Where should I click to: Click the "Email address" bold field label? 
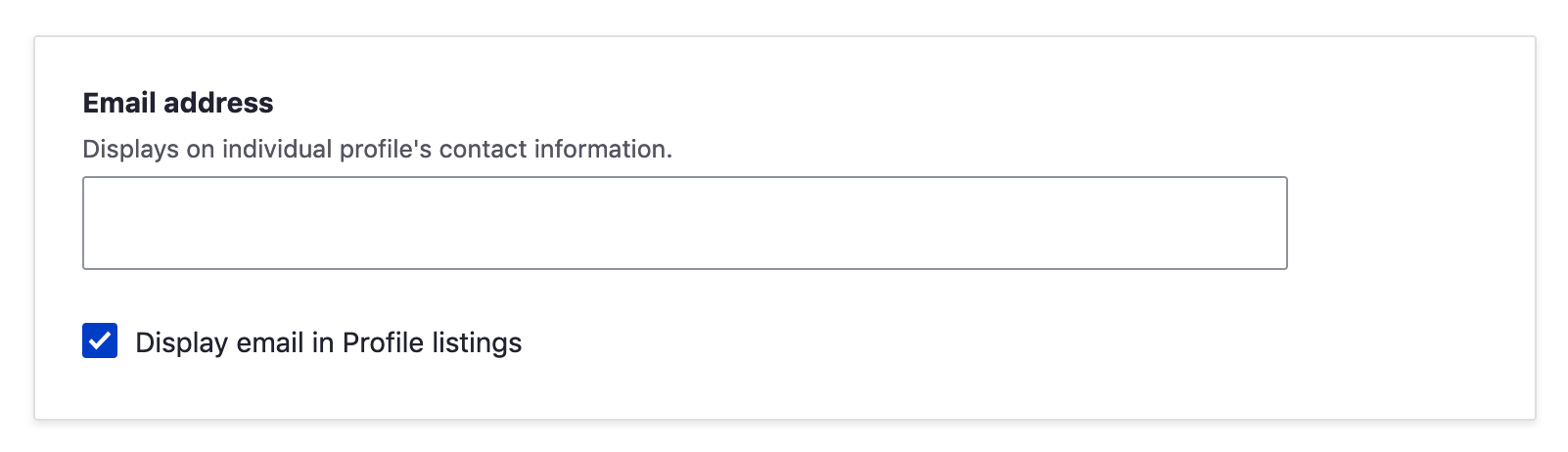(x=178, y=103)
